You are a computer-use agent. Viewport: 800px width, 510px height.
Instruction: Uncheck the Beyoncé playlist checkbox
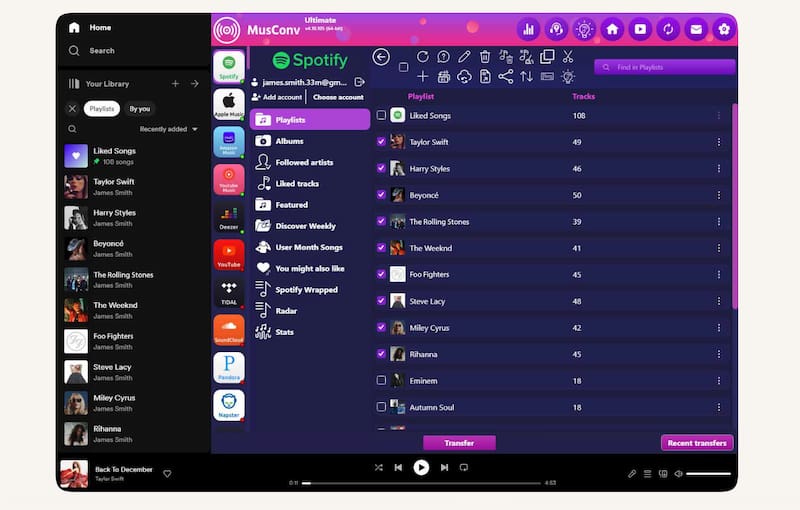381,195
